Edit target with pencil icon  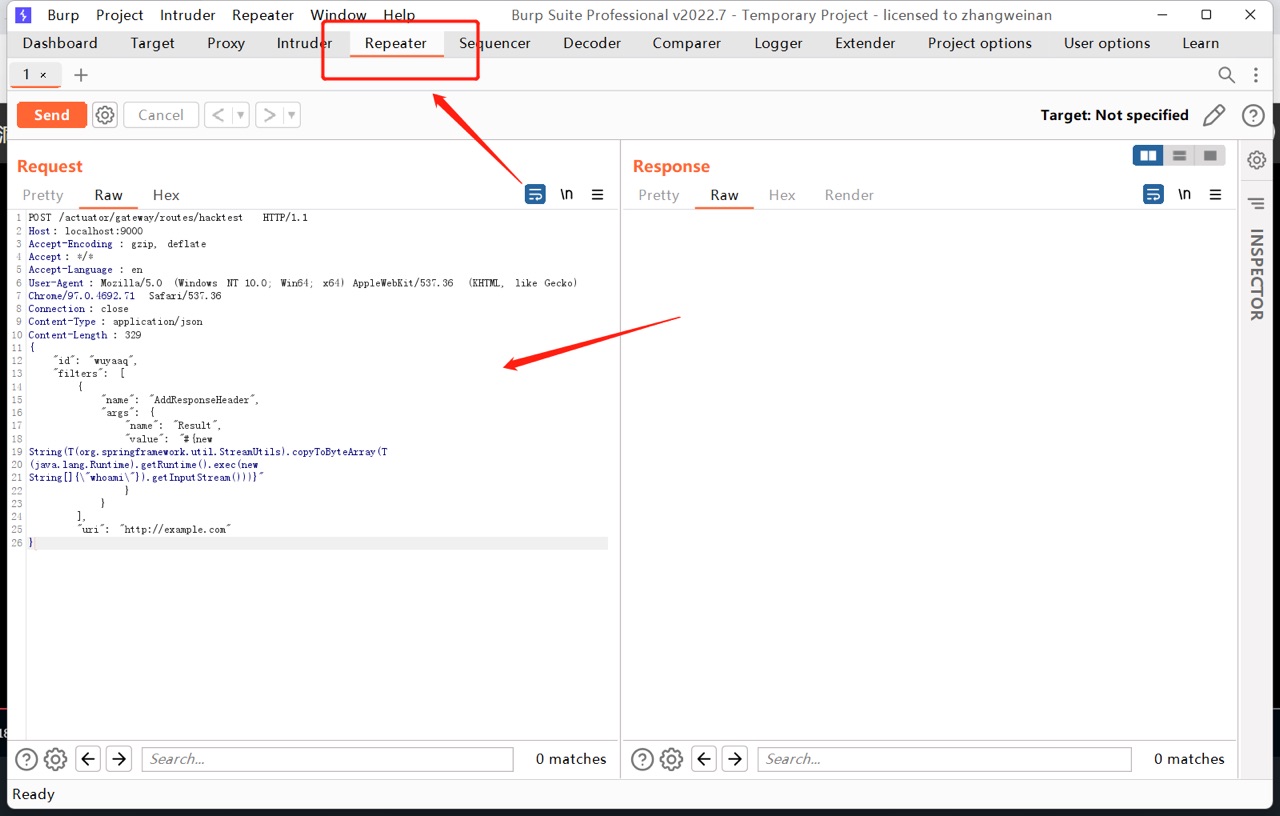(x=1214, y=115)
